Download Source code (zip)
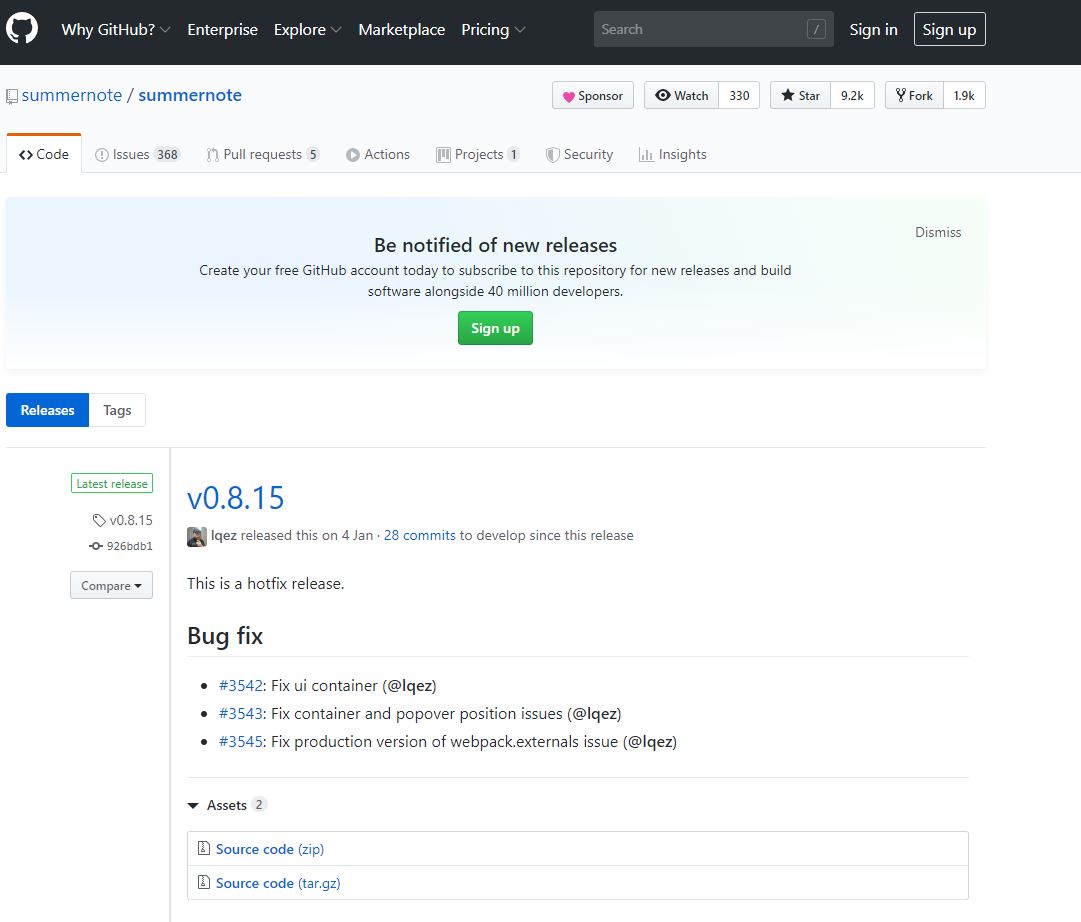1081x922 pixels. (x=270, y=849)
